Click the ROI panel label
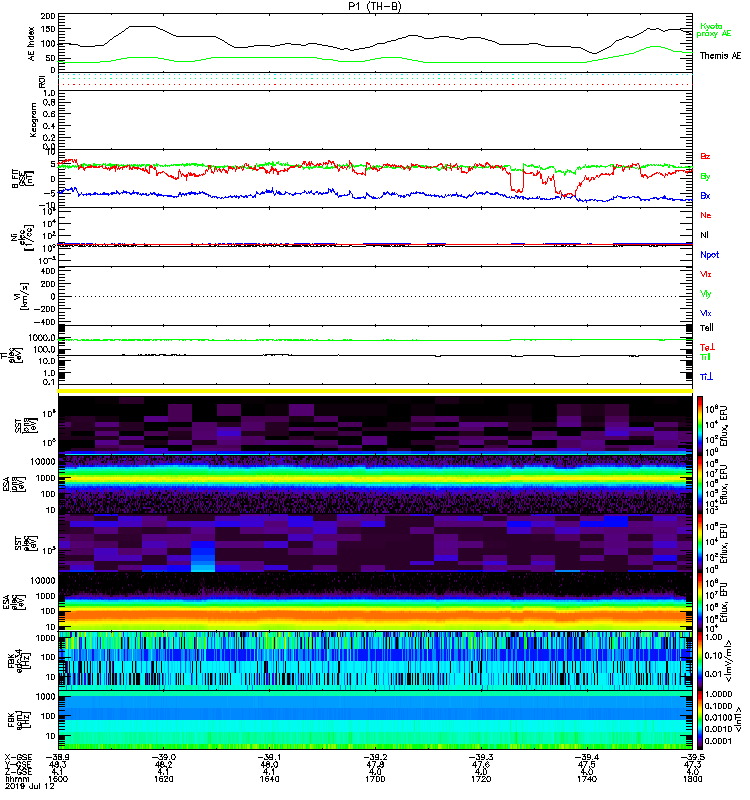The height and width of the screenshot is (800, 750). point(42,82)
